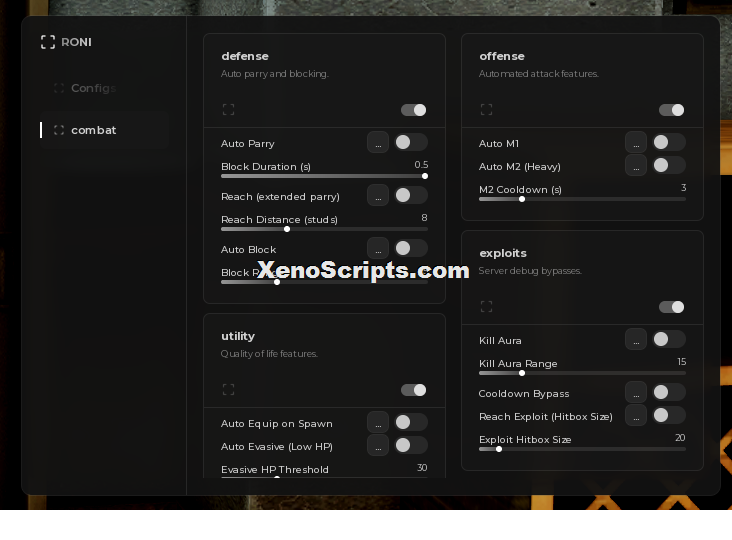The height and width of the screenshot is (540, 732).
Task: Enable the Auto M1 toggle
Action: pos(669,142)
